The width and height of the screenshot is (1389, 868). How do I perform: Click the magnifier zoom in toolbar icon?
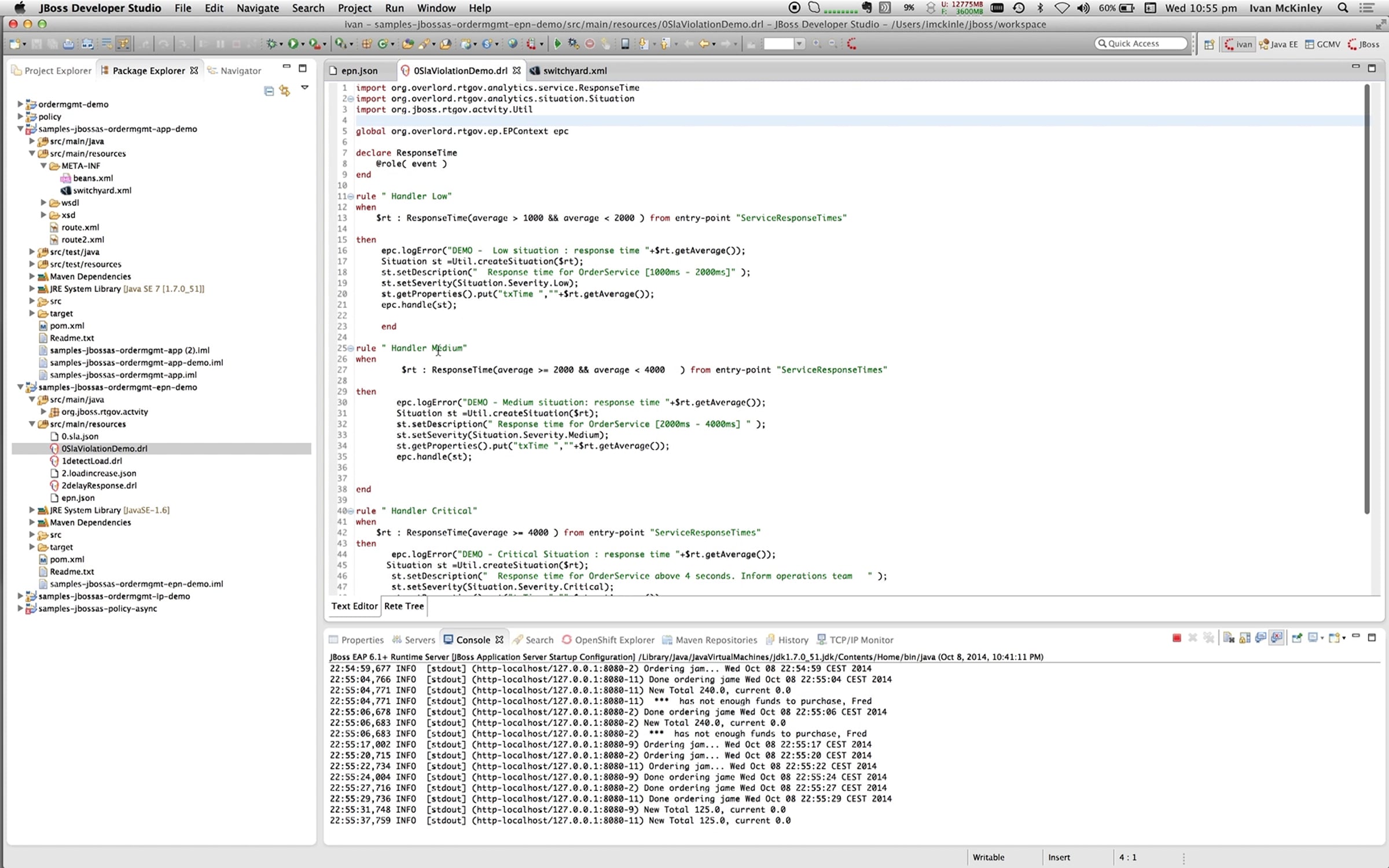coord(816,44)
